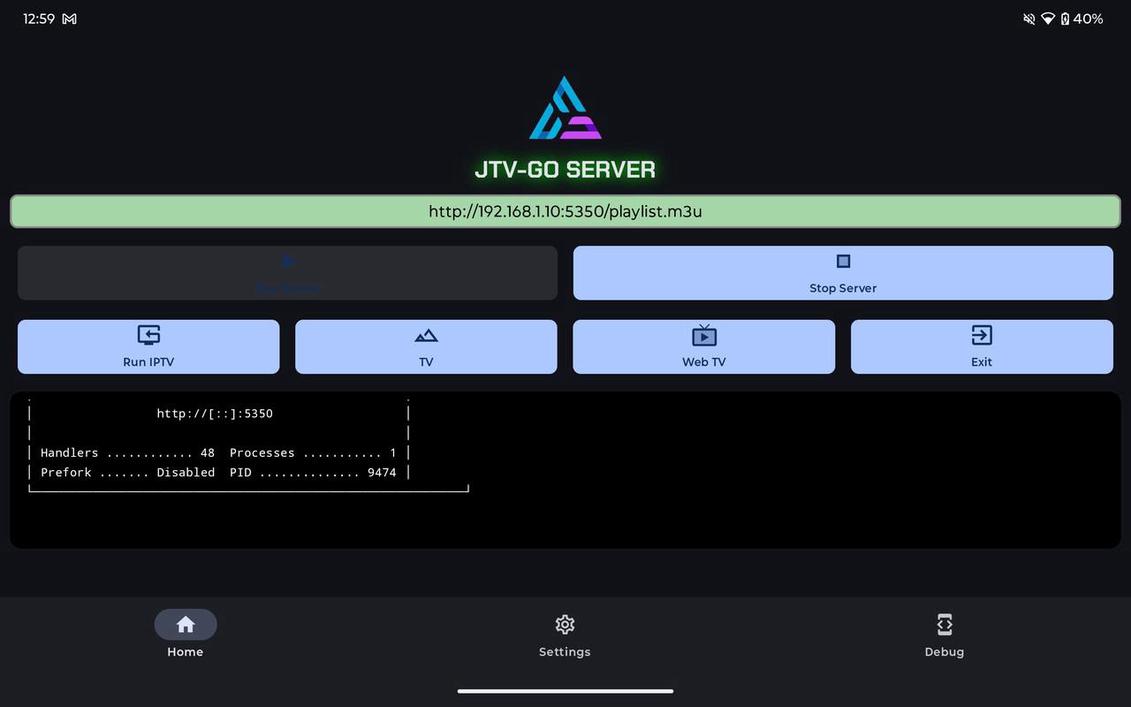Screen dimensions: 1131x707
Task: Click the Stop Server button
Action: [842, 273]
